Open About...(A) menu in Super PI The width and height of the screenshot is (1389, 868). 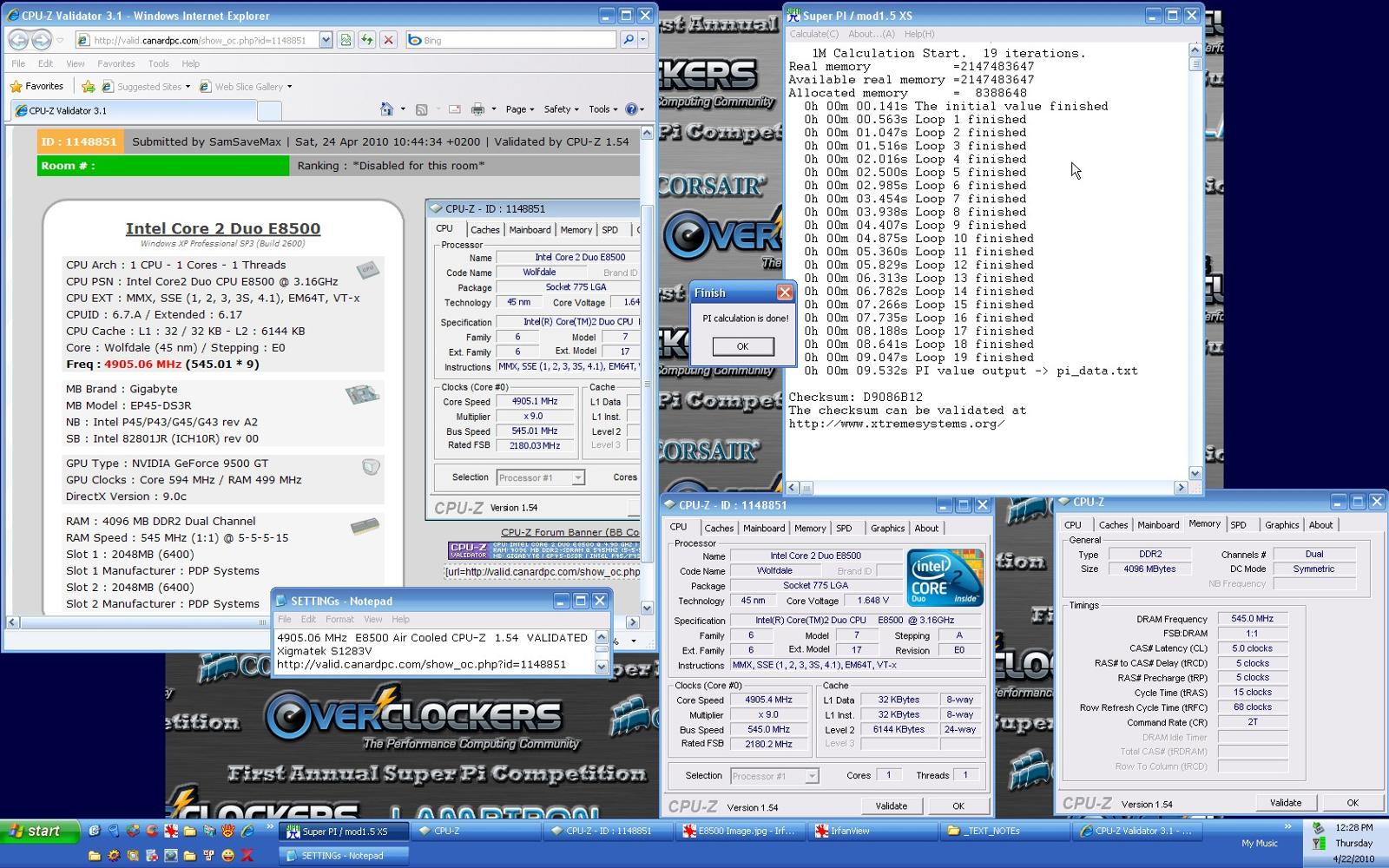coord(871,34)
